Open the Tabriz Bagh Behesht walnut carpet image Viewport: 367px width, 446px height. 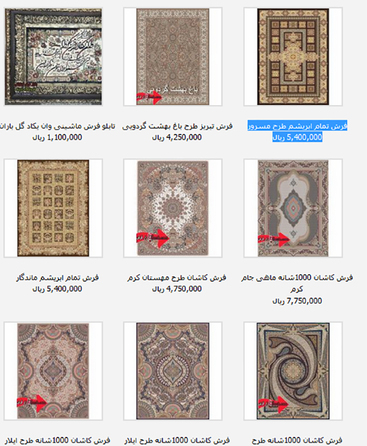pos(173,57)
